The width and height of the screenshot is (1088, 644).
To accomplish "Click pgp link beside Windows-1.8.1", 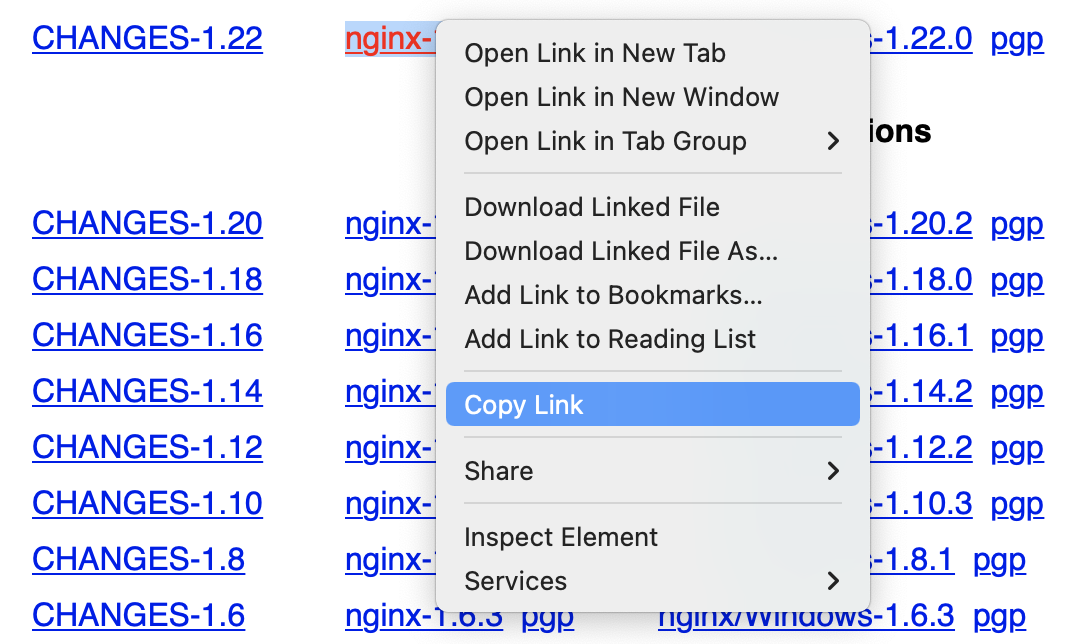I will [999, 559].
